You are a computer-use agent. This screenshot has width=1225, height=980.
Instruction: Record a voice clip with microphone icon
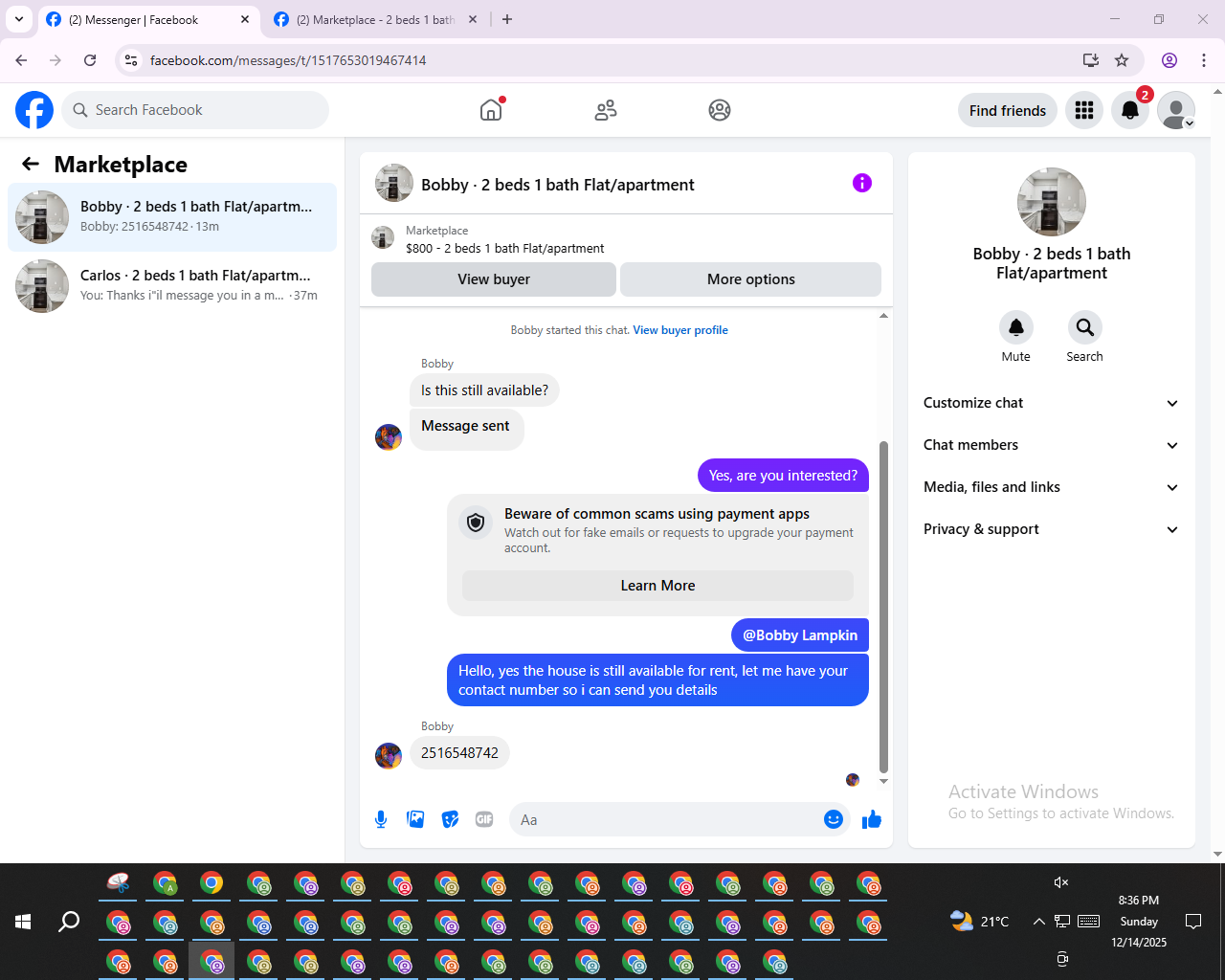tap(381, 819)
